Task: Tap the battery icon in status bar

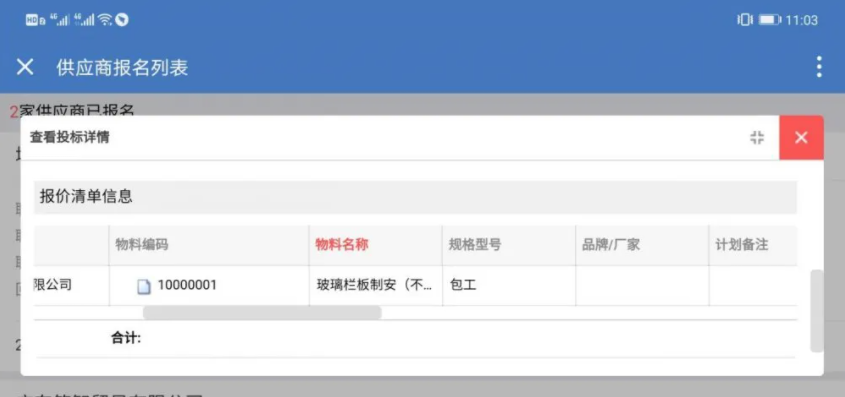Action: point(770,20)
